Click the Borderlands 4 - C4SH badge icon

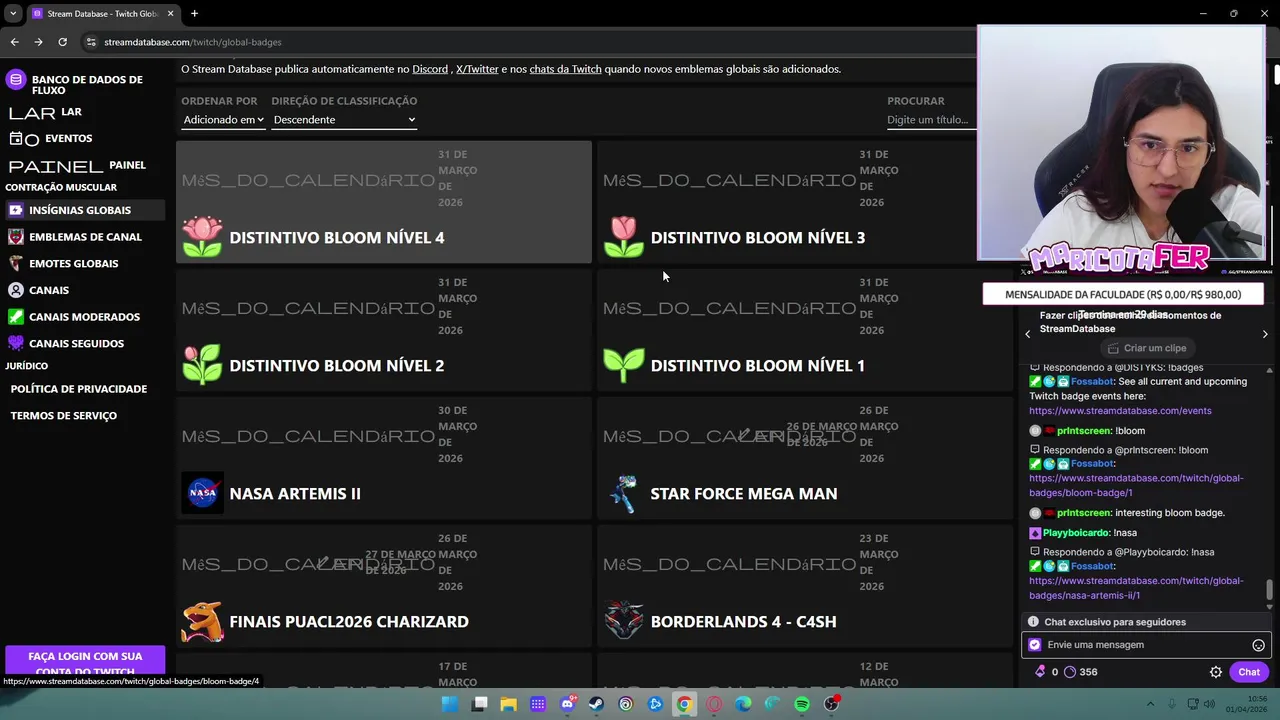(624, 621)
